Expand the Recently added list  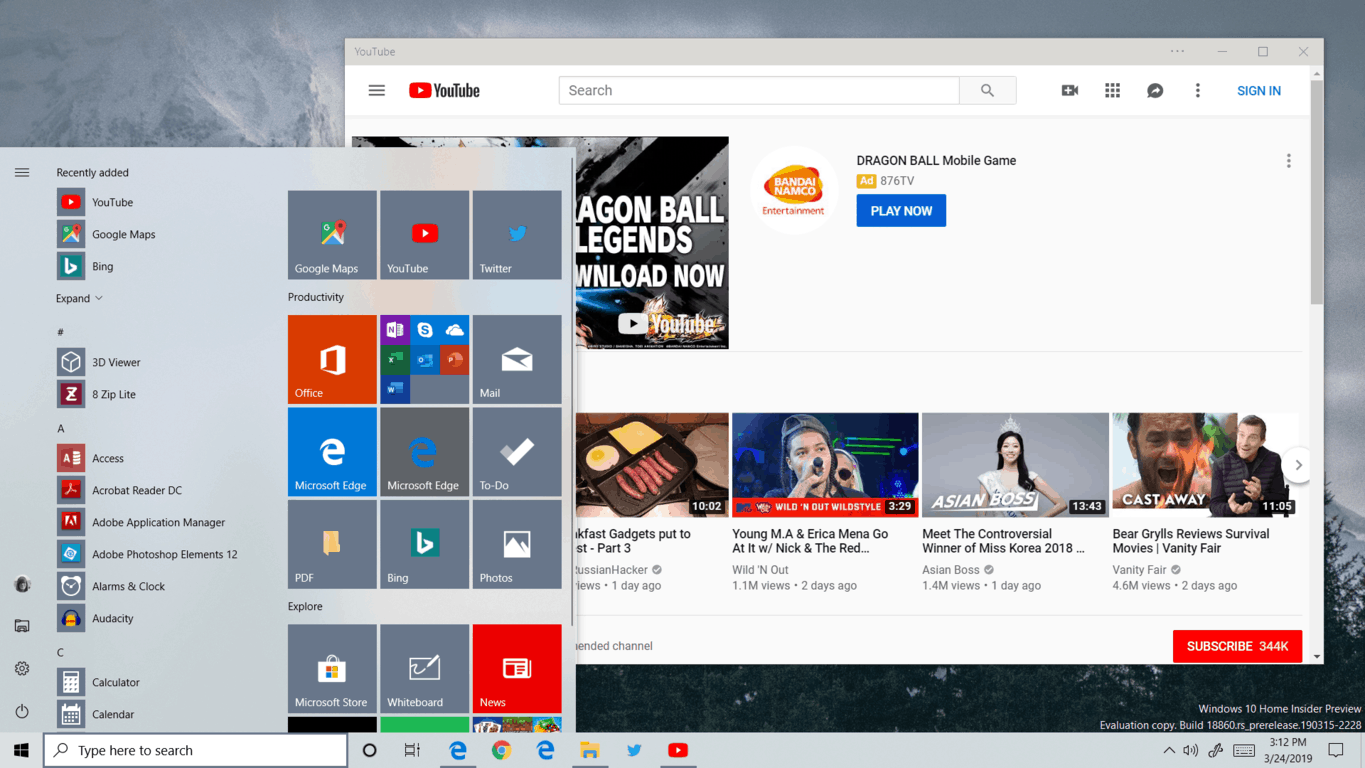point(79,298)
